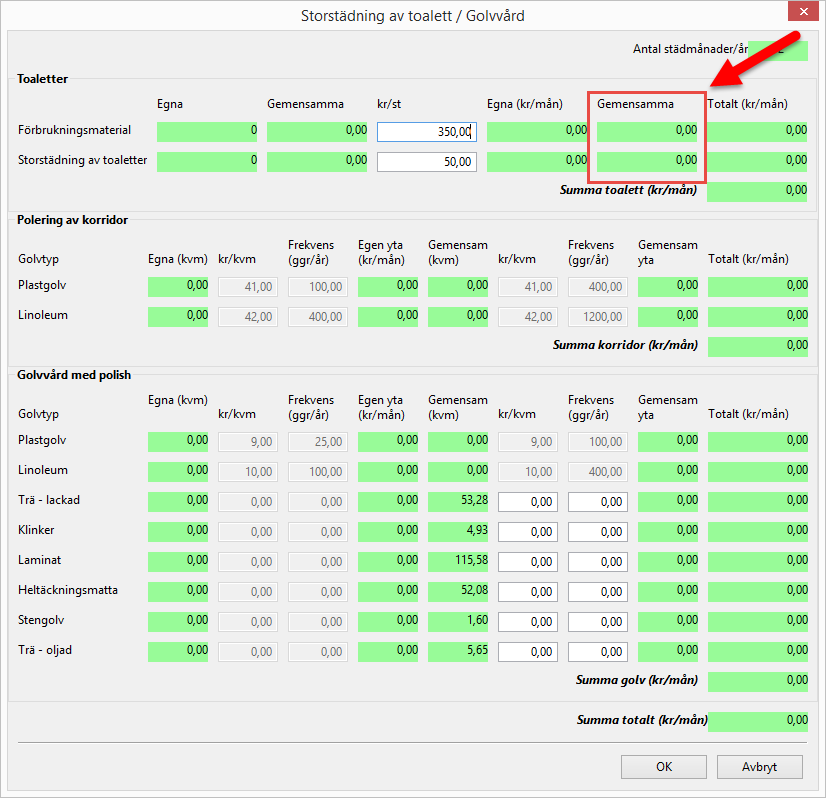The image size is (826, 798).
Task: Select the Trä - lackad shared Frekvens field
Action: (597, 501)
